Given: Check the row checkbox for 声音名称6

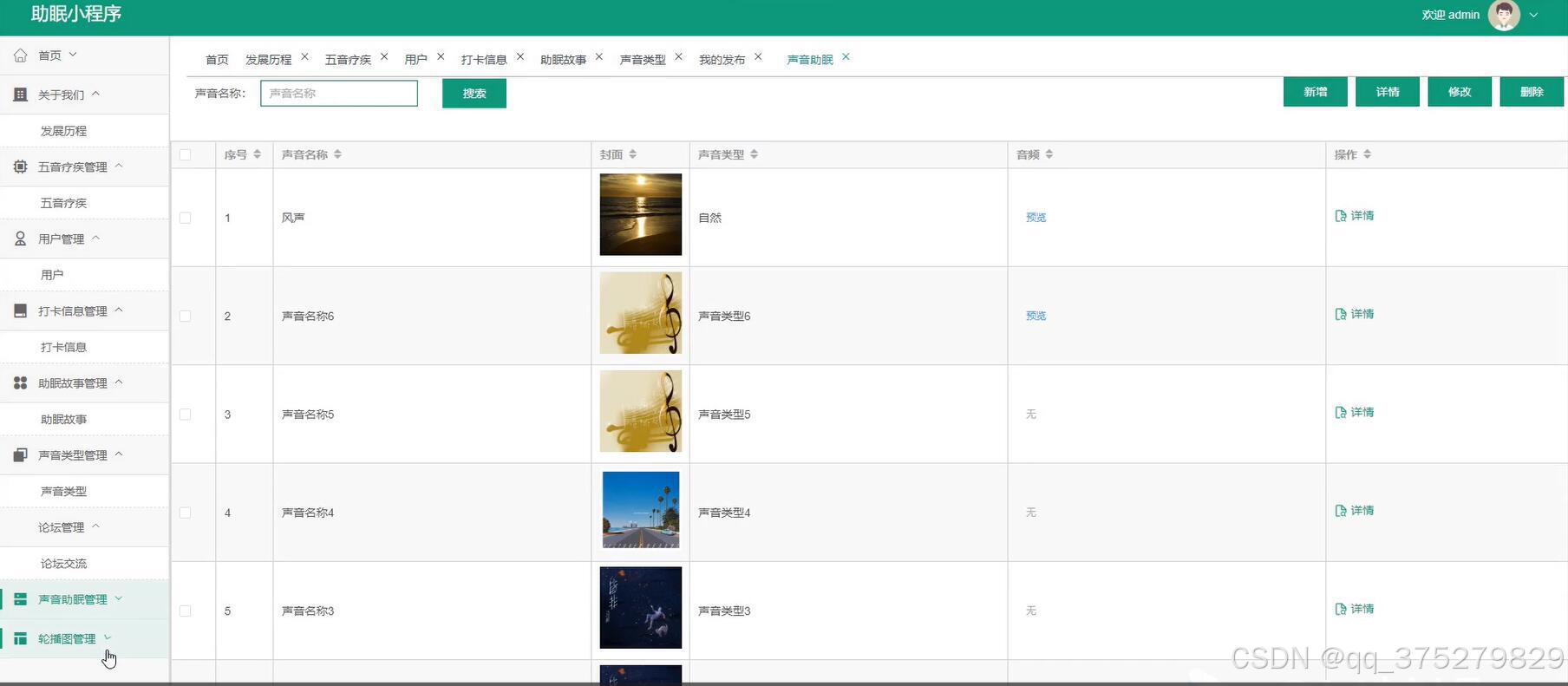Looking at the screenshot, I should pos(185,316).
